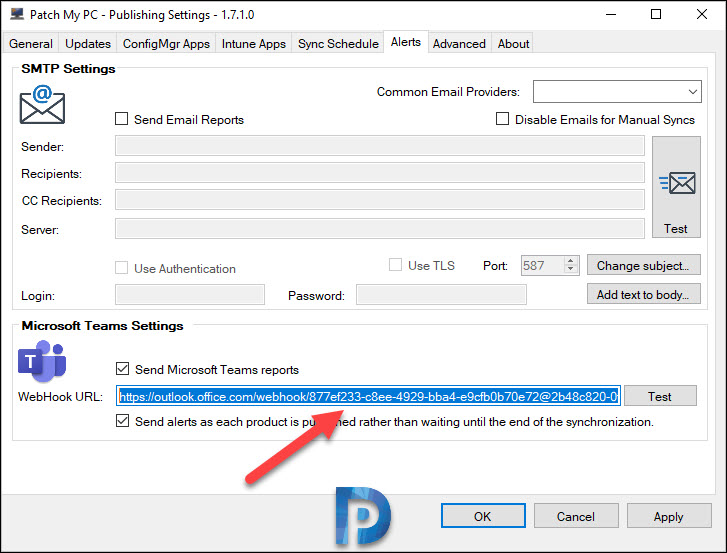This screenshot has width=727, height=553.
Task: Open the Updates tab
Action: click(x=88, y=44)
